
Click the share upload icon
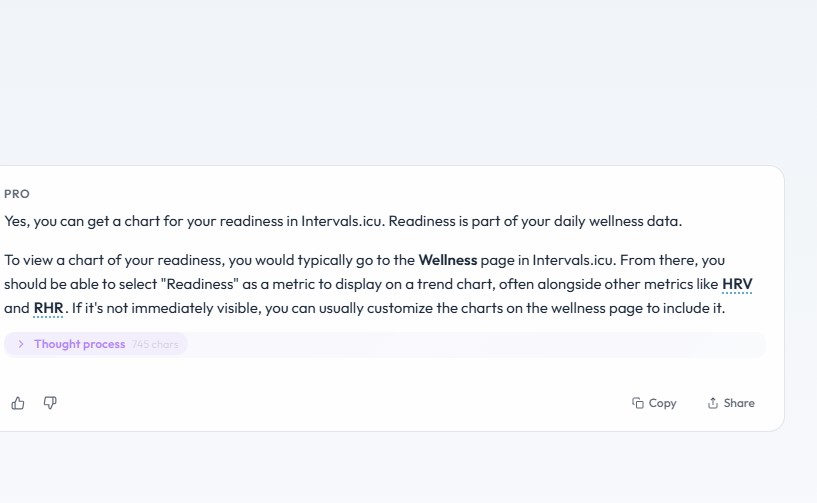click(x=713, y=403)
